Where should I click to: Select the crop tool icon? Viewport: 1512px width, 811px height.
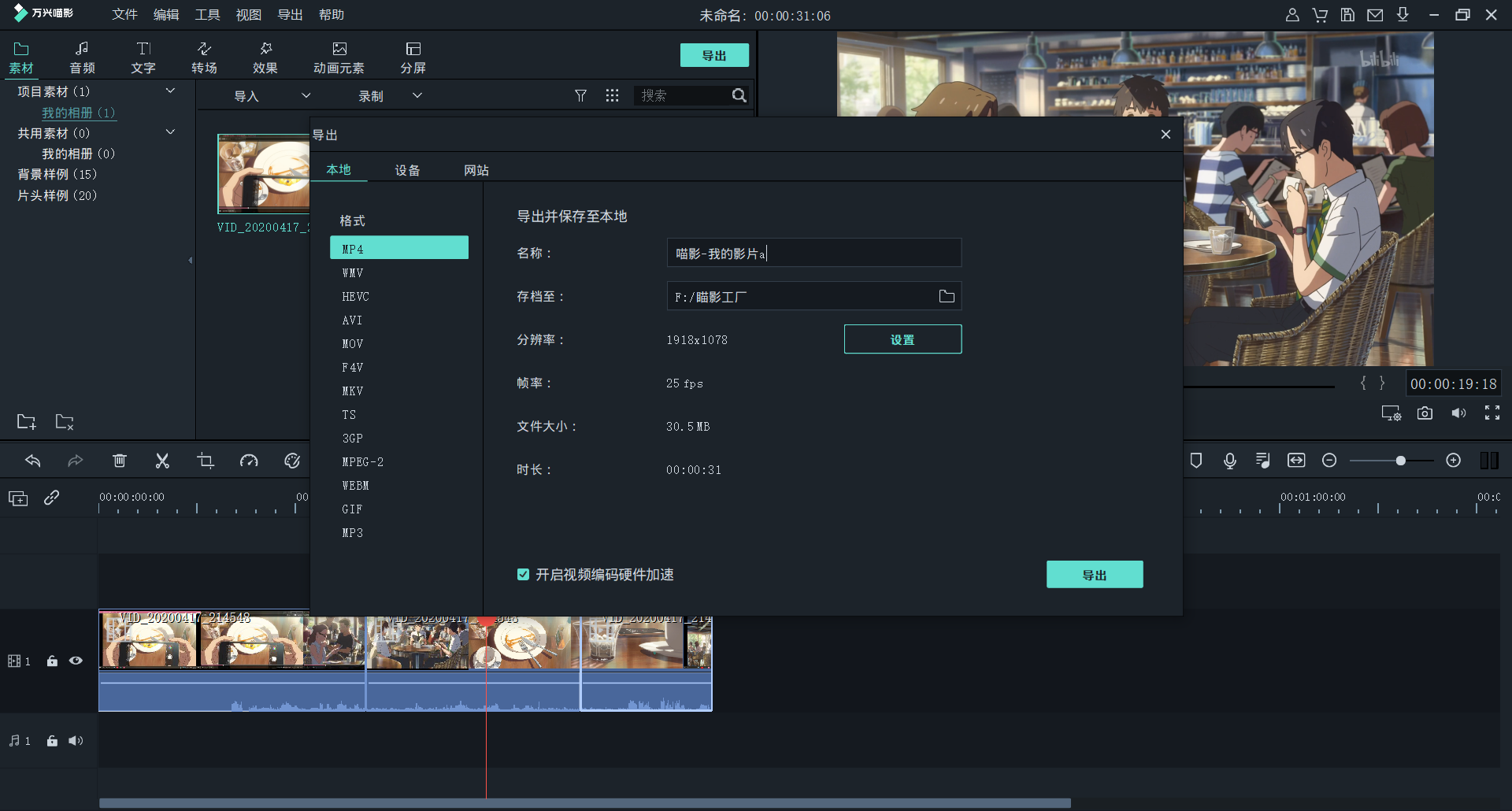point(206,461)
